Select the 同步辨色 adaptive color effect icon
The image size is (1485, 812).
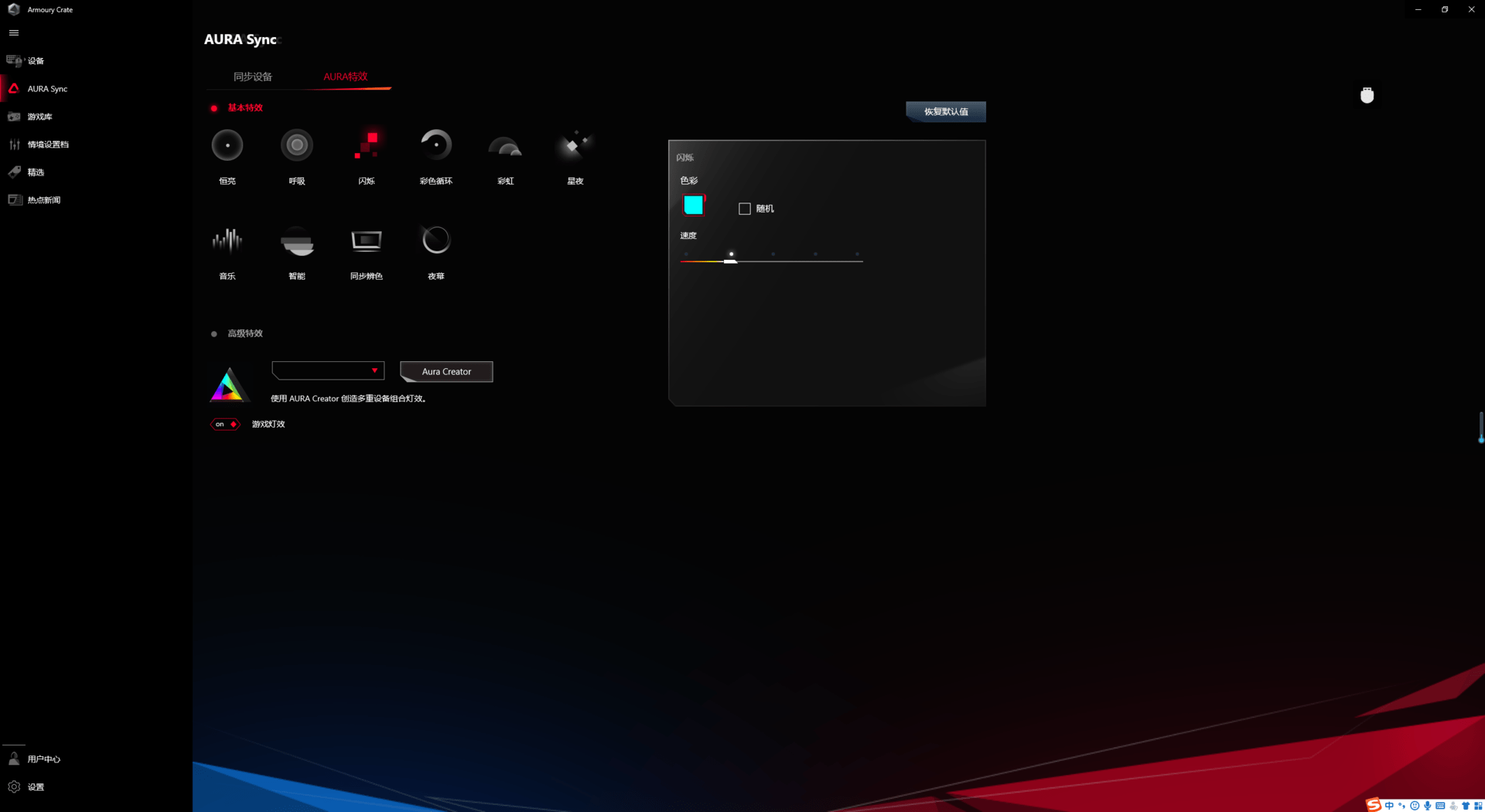pyautogui.click(x=367, y=241)
